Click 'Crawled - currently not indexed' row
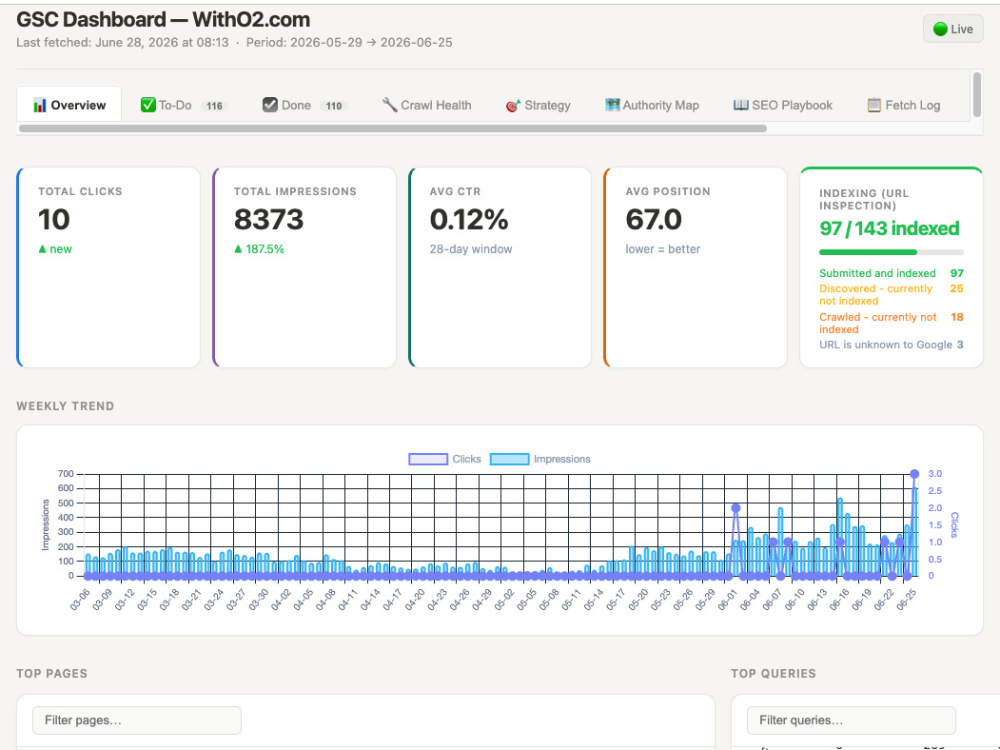Image resolution: width=1000 pixels, height=750 pixels. point(891,323)
